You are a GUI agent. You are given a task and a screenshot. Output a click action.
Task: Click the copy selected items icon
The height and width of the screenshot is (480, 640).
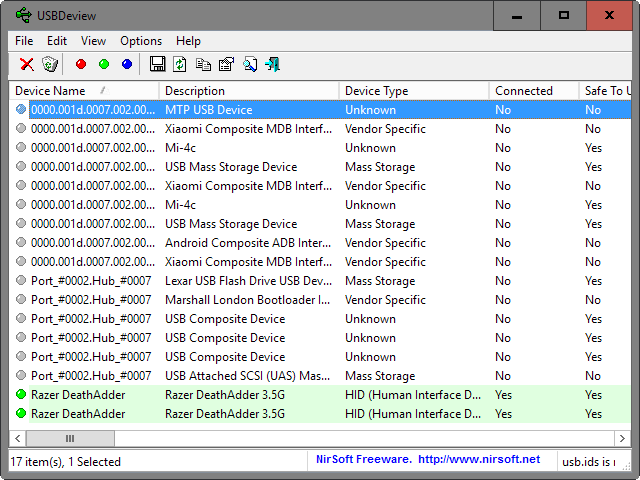click(203, 64)
